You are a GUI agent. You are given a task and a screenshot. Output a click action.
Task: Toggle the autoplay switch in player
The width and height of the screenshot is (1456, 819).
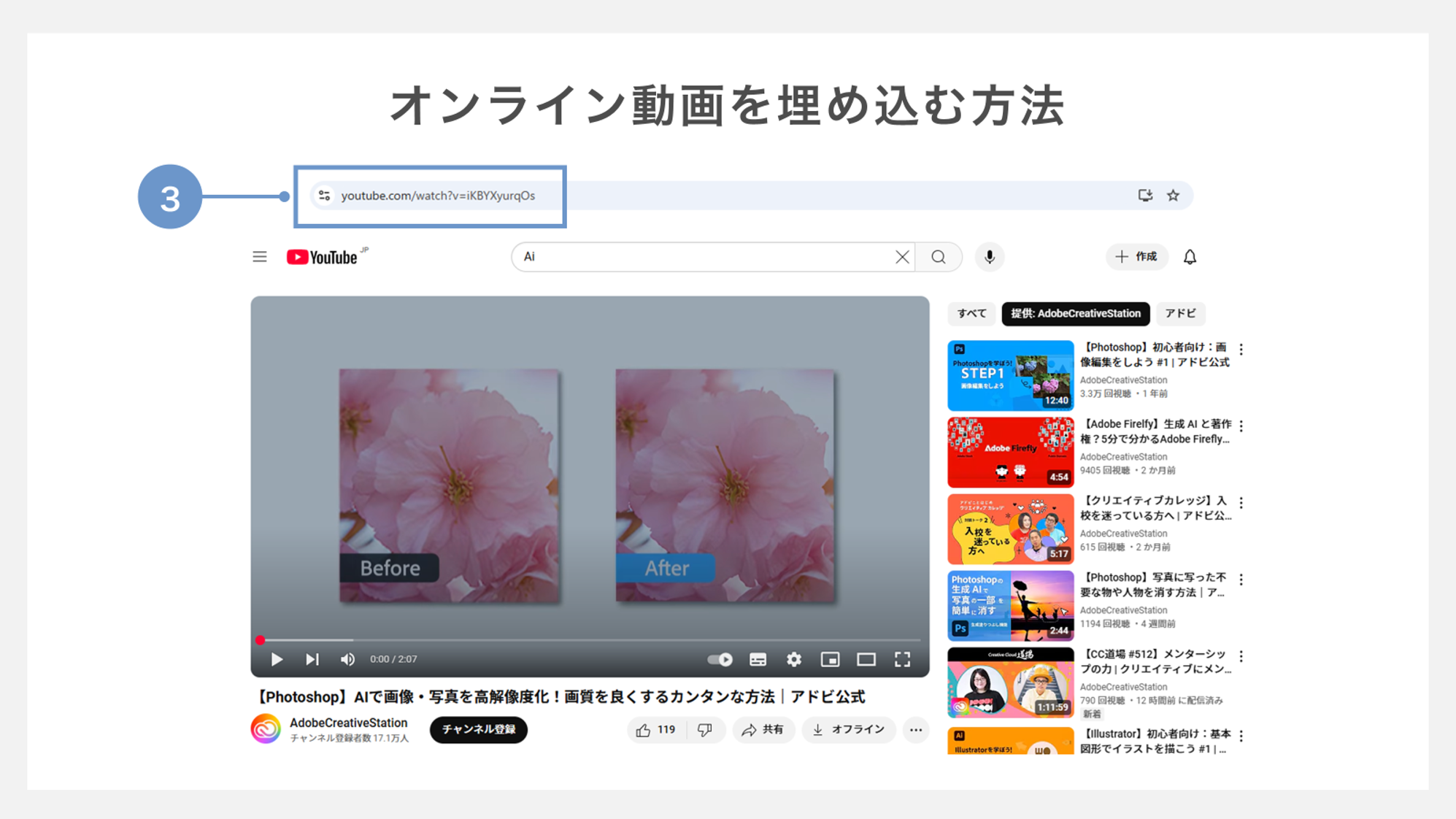tap(720, 659)
